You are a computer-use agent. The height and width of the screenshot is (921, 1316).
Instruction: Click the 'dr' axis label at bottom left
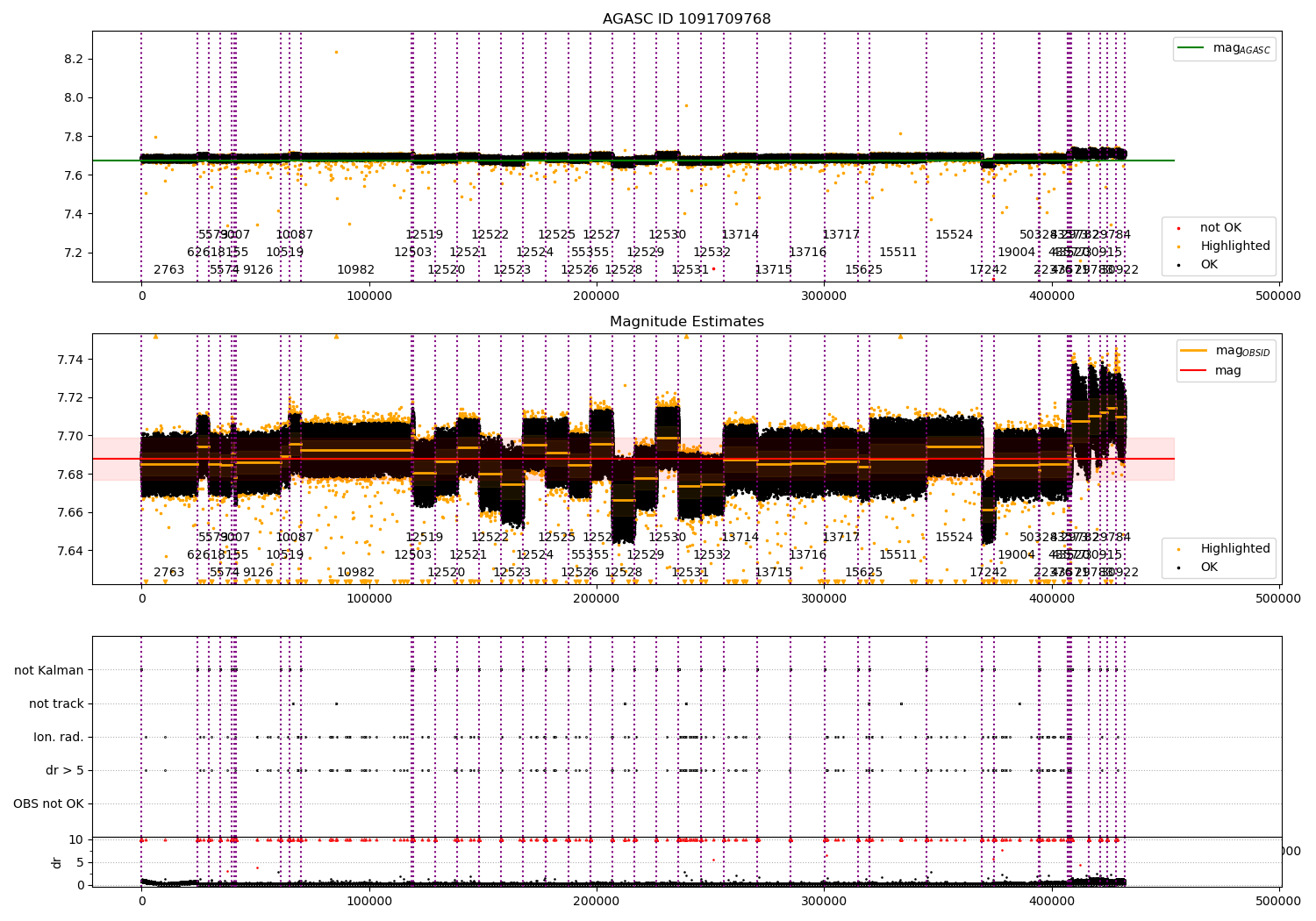point(57,862)
